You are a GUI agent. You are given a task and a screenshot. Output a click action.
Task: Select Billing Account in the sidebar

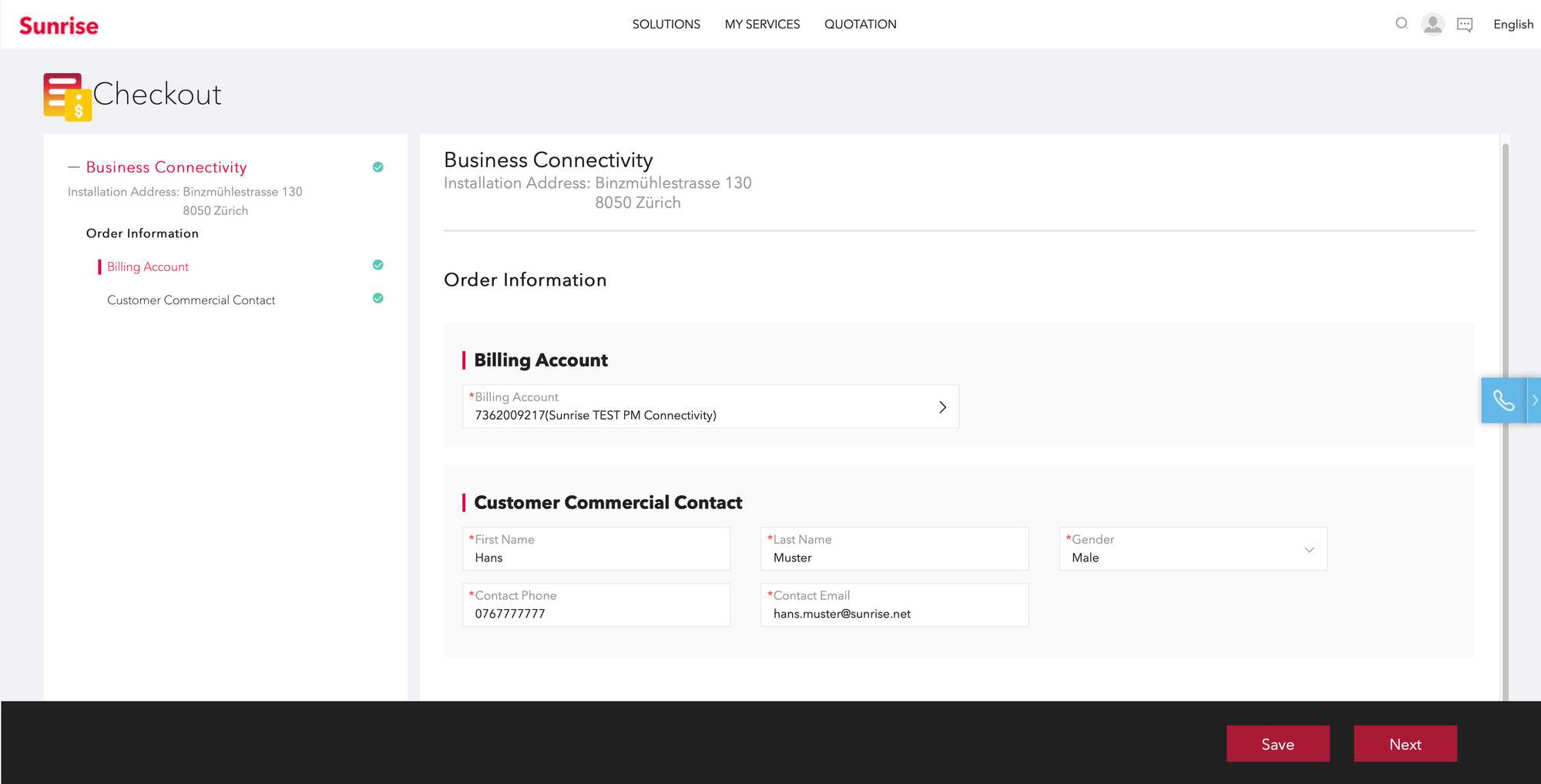[x=148, y=266]
